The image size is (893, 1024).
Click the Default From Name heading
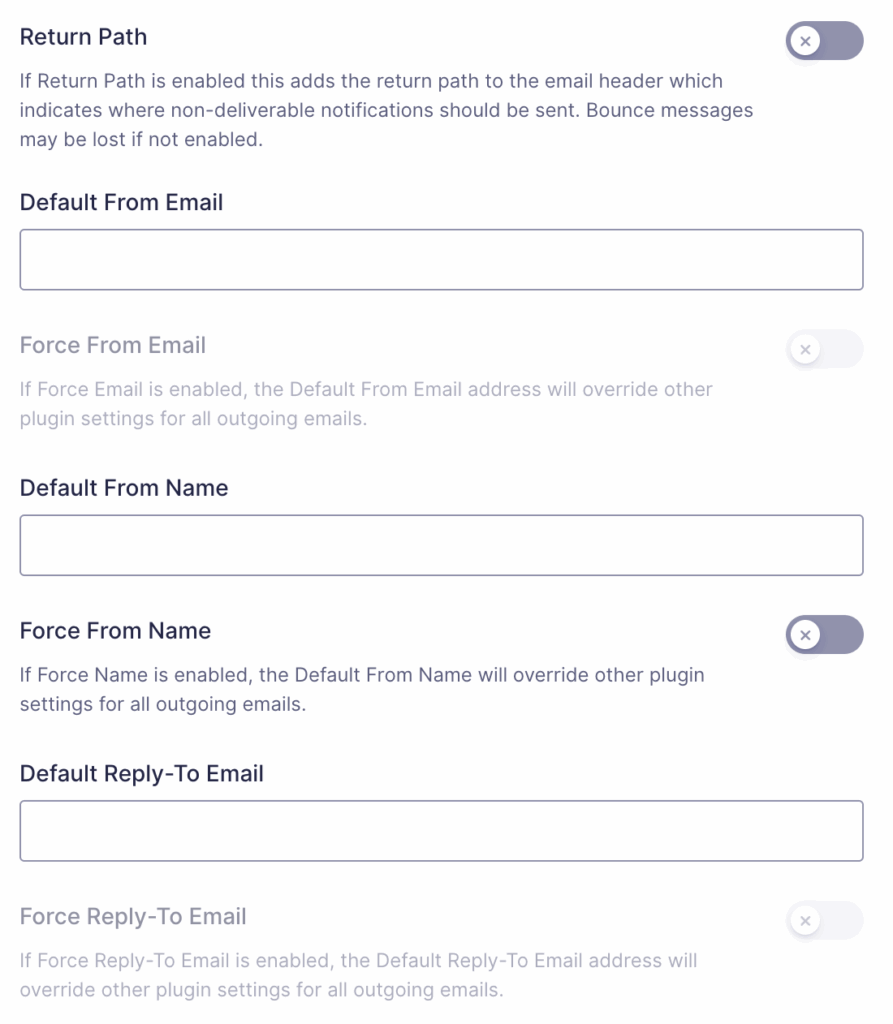123,488
